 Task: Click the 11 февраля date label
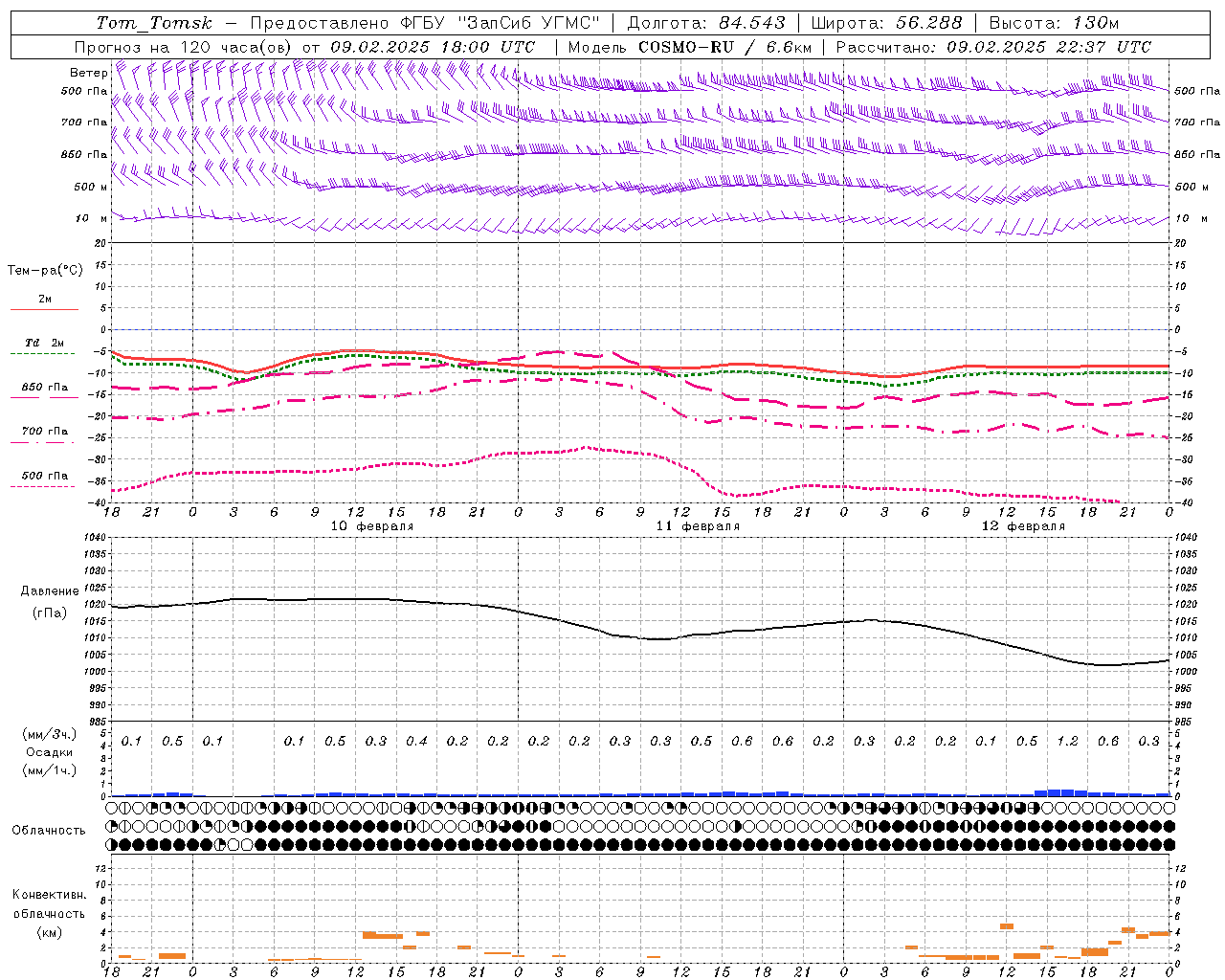tap(698, 526)
